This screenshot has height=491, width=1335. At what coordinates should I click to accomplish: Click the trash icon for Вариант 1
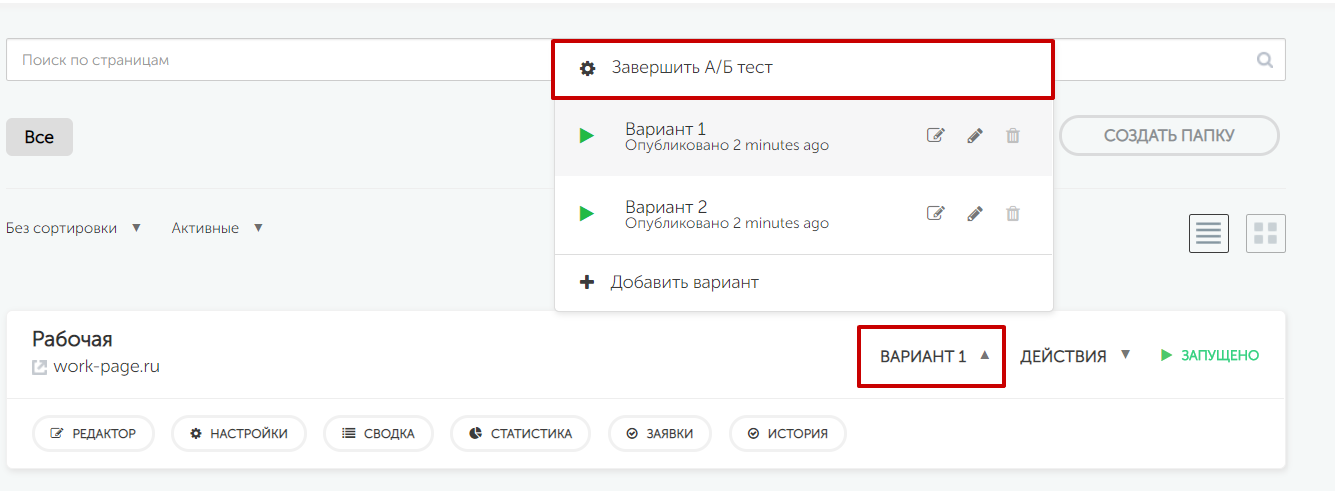[1013, 136]
